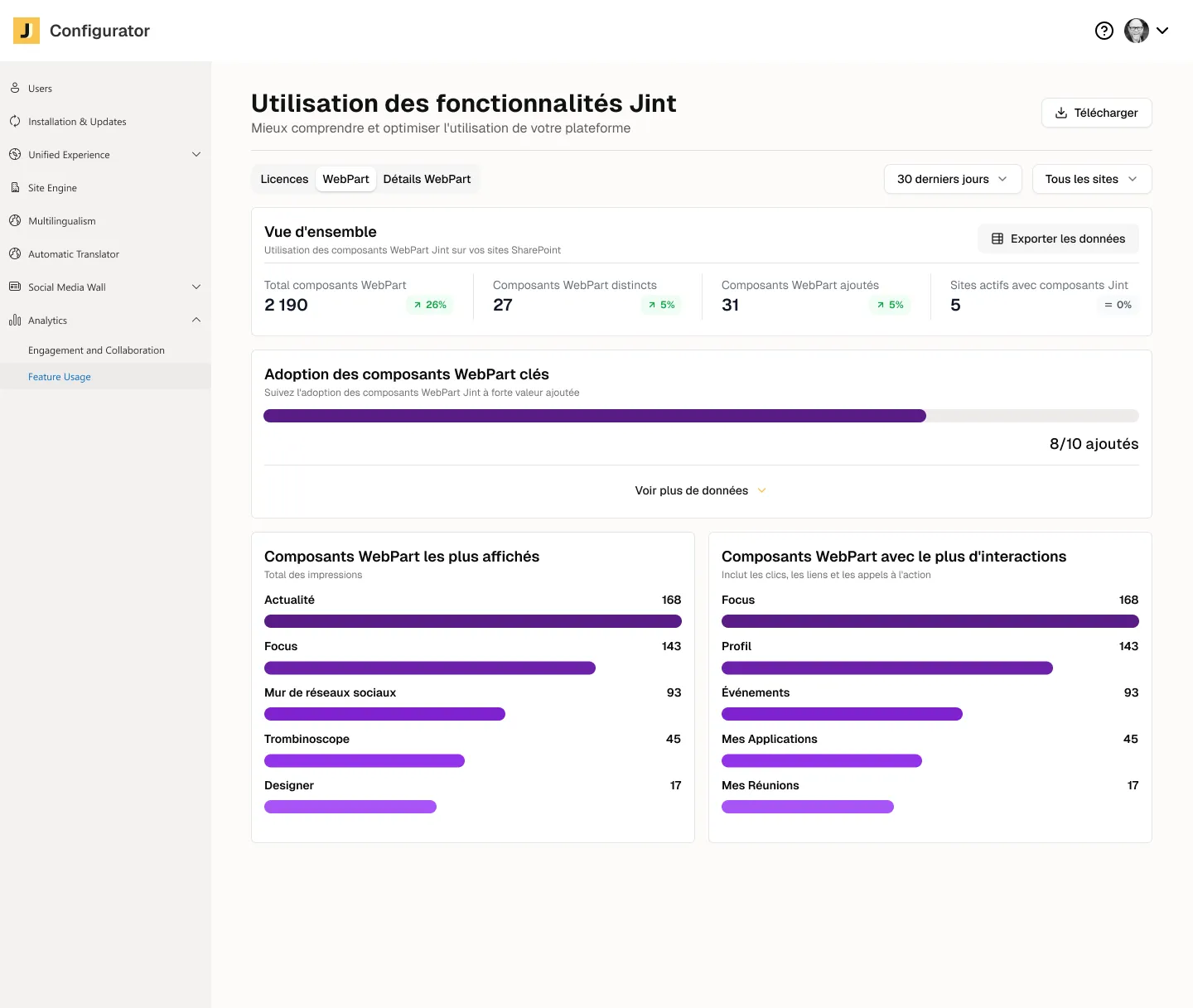Click the Profil interactions bar
The height and width of the screenshot is (1008, 1193).
coord(887,668)
